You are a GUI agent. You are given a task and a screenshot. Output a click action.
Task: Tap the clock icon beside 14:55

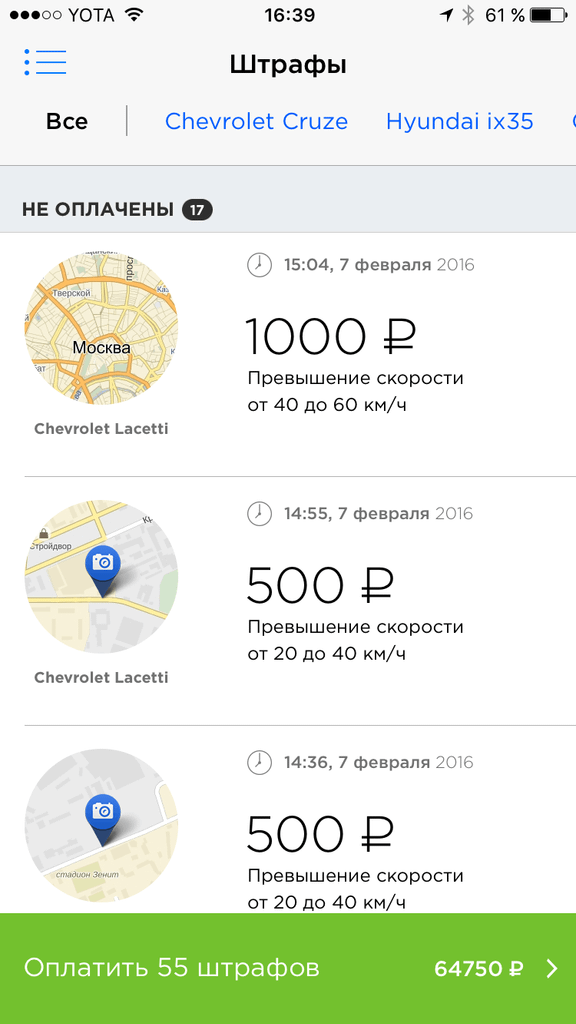tap(259, 513)
